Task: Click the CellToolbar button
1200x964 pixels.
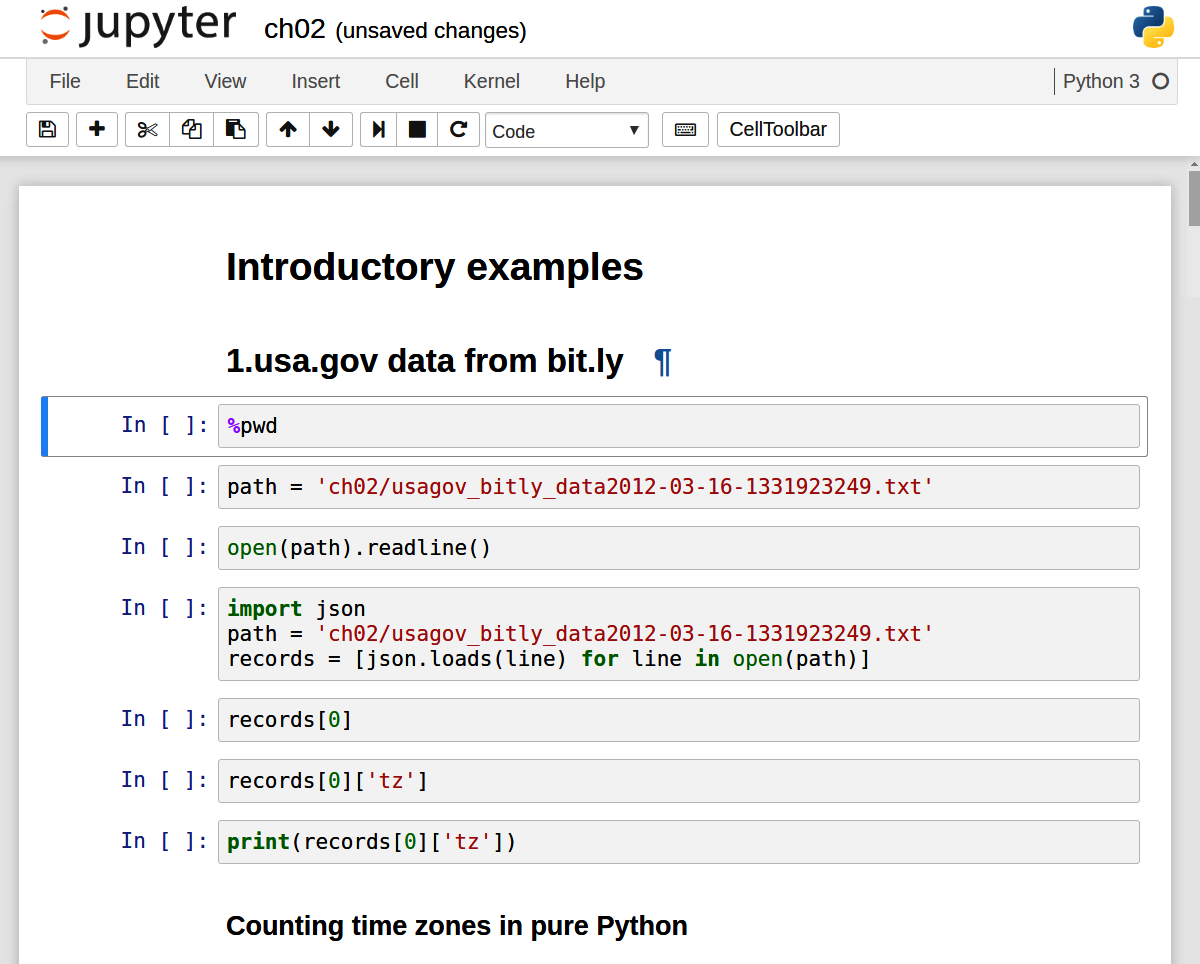Action: (x=777, y=130)
